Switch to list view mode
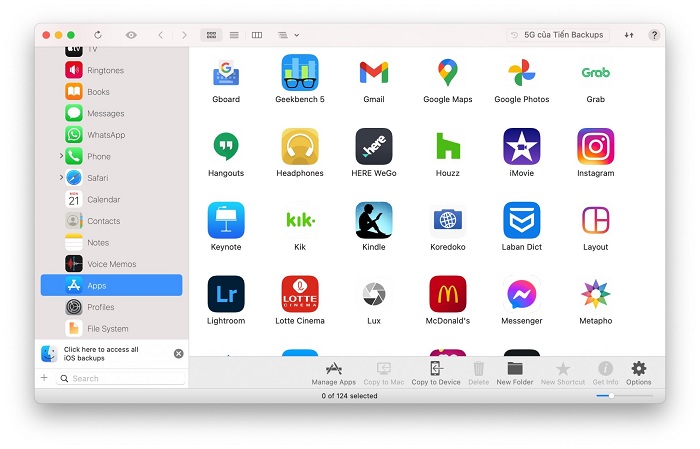Screen dimensions: 700x449 pyautogui.click(x=234, y=35)
